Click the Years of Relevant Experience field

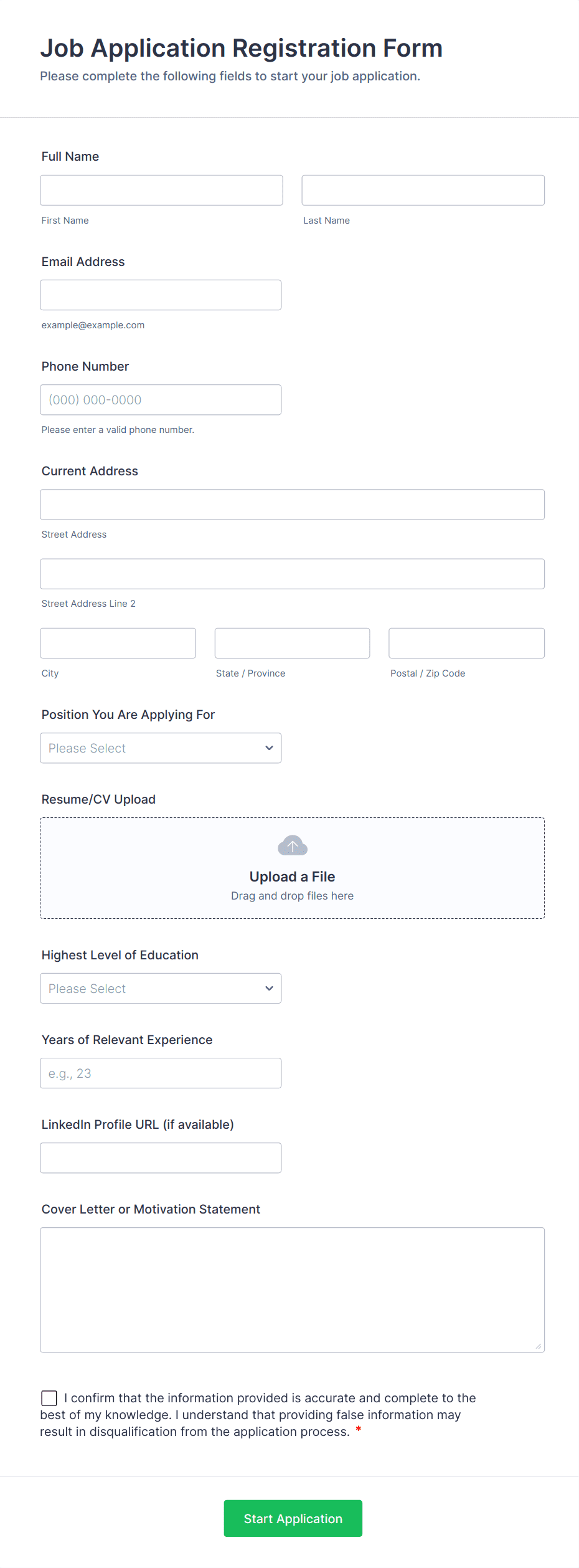tap(161, 1073)
